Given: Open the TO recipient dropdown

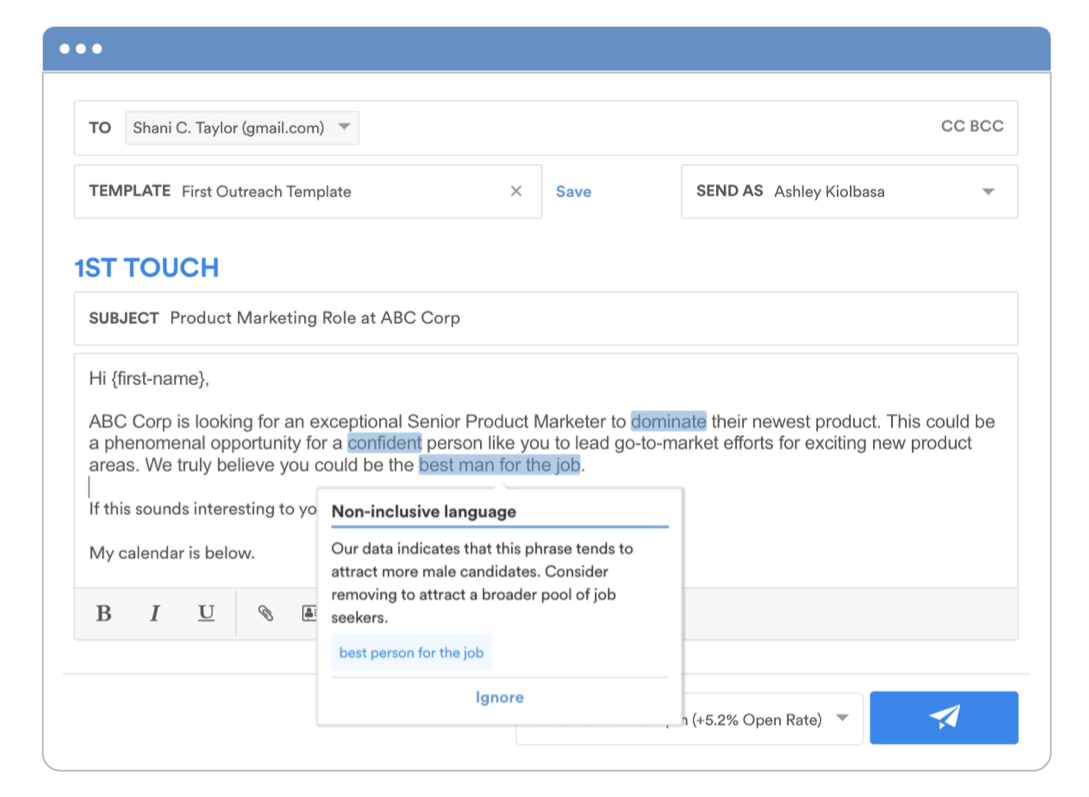Looking at the screenshot, I should click(x=343, y=128).
